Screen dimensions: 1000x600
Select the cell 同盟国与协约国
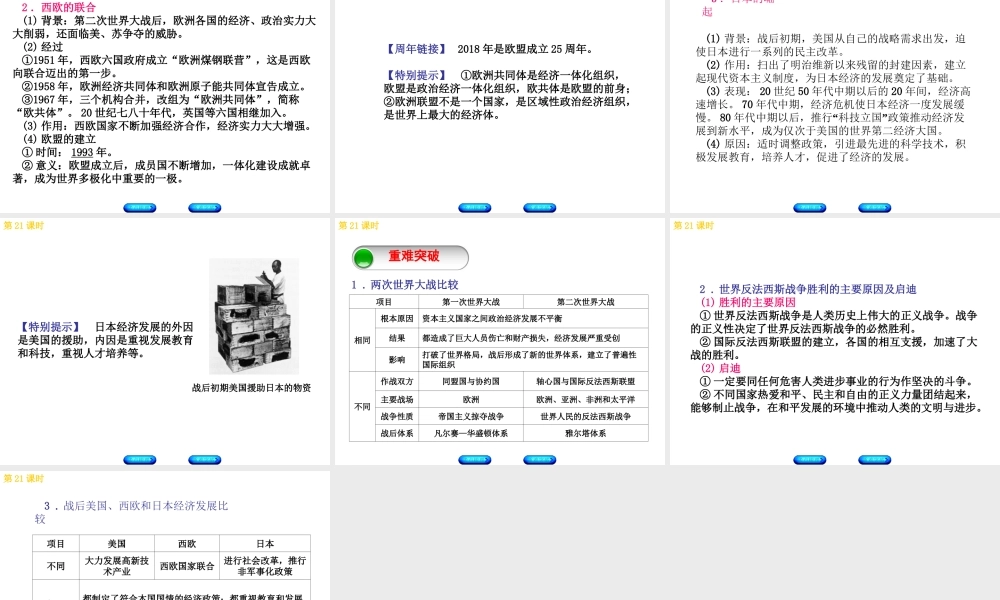click(x=471, y=381)
